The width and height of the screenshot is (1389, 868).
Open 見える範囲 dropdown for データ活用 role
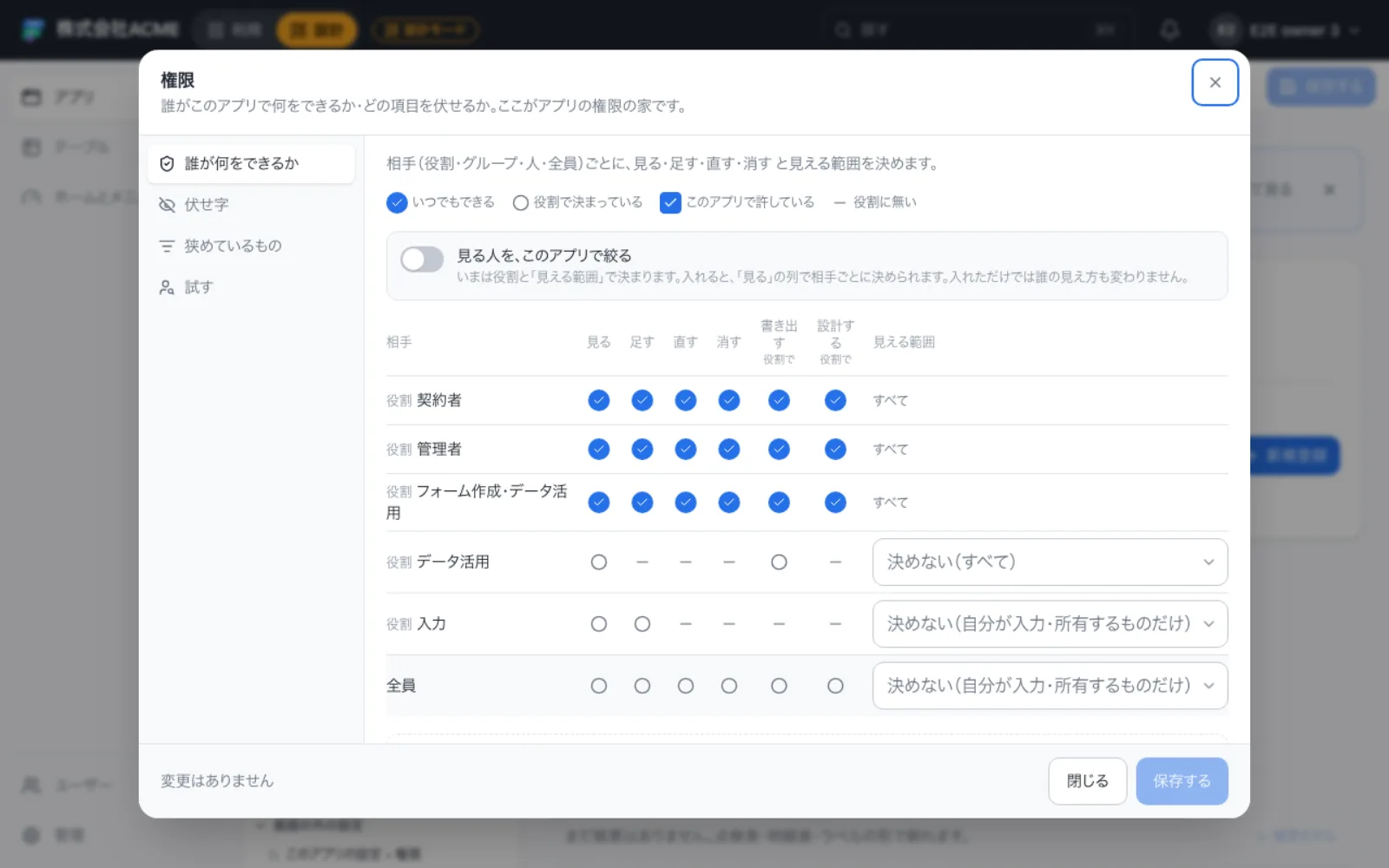click(x=1050, y=562)
